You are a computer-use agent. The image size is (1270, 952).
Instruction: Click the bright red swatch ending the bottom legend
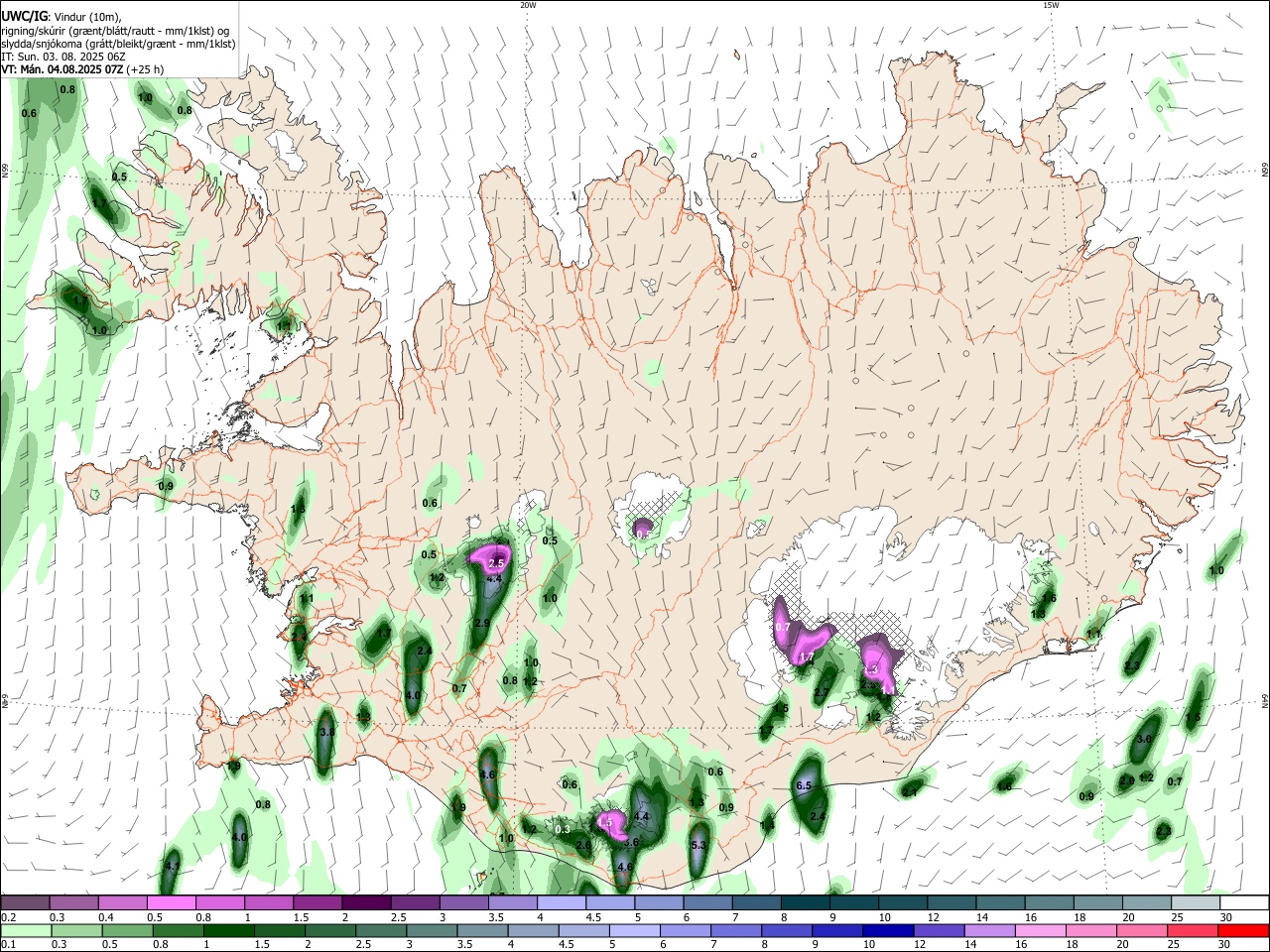click(x=1244, y=930)
